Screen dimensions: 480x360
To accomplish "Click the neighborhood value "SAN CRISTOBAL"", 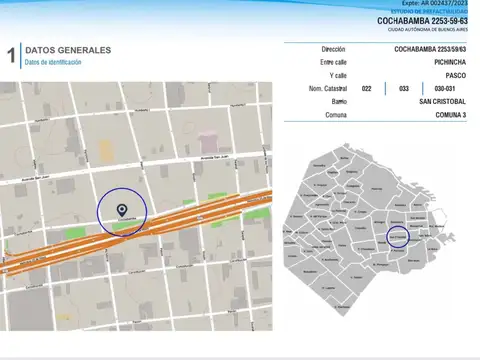I will (x=442, y=102).
